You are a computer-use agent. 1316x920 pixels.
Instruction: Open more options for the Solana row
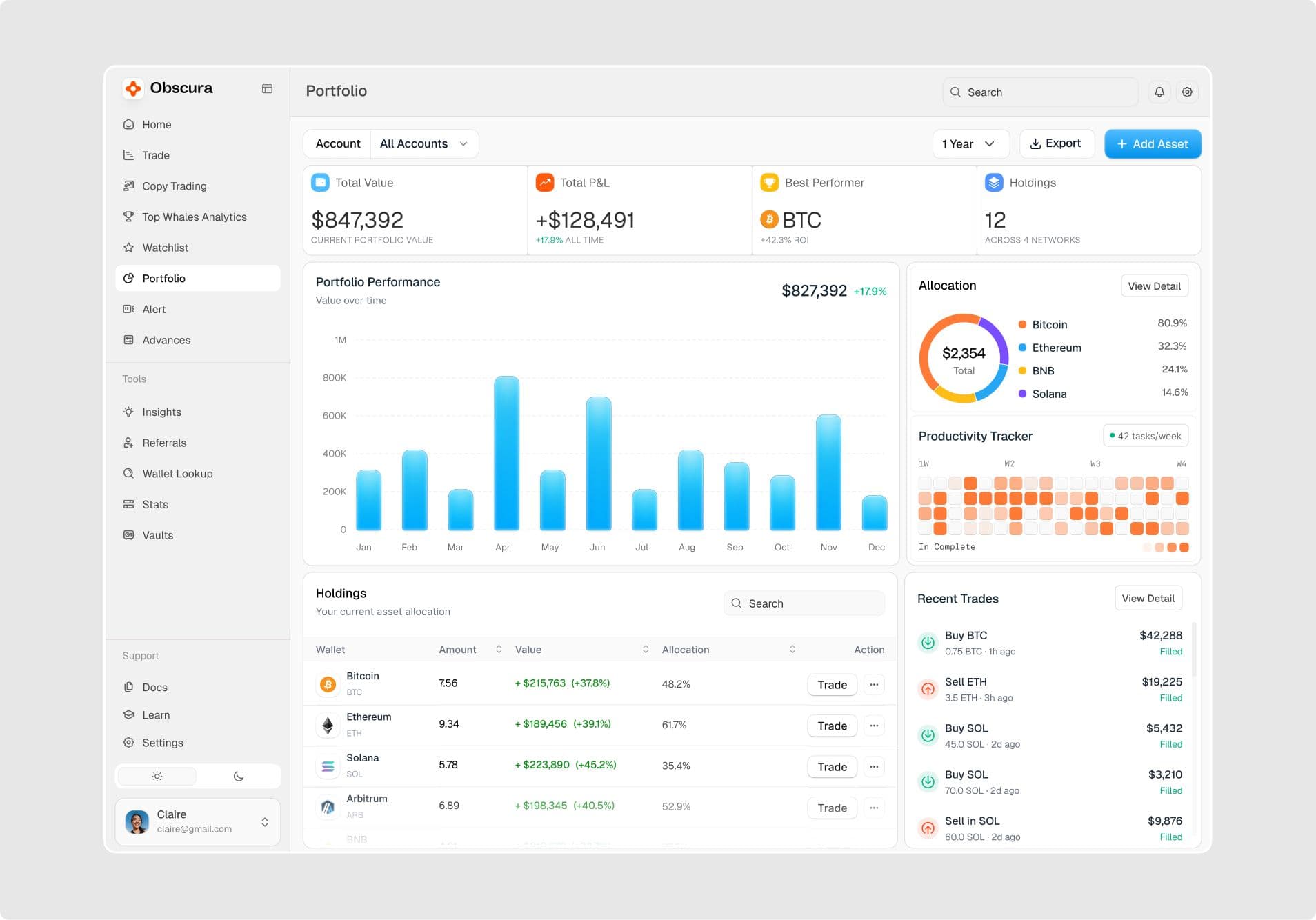coord(874,766)
